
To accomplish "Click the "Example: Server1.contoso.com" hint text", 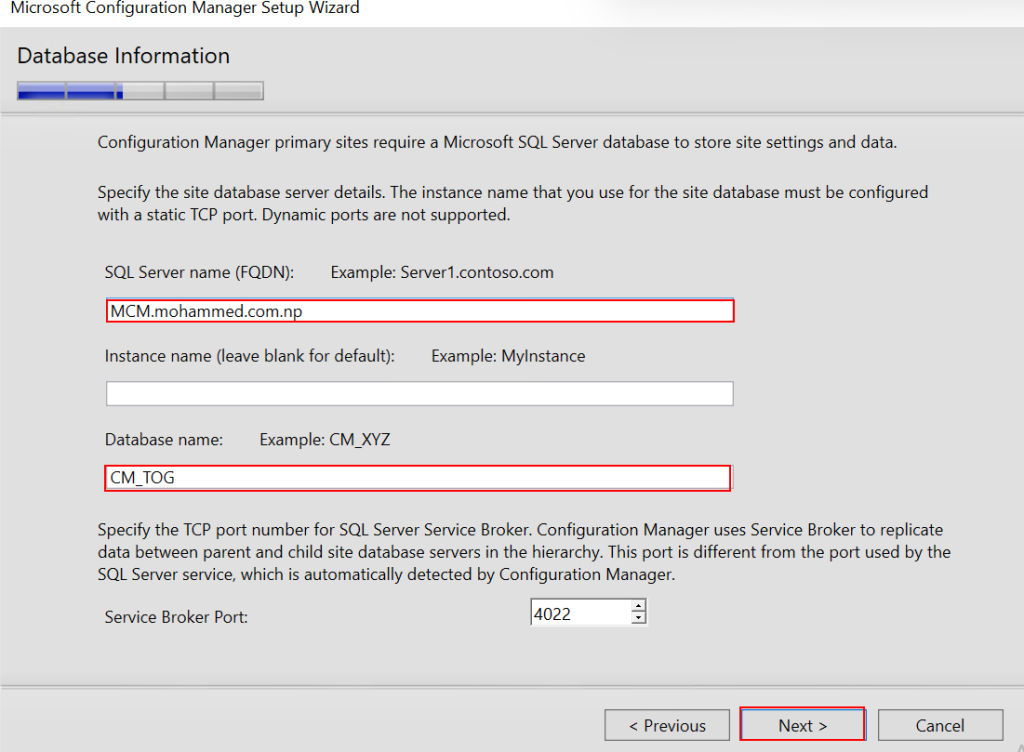I will [x=442, y=272].
